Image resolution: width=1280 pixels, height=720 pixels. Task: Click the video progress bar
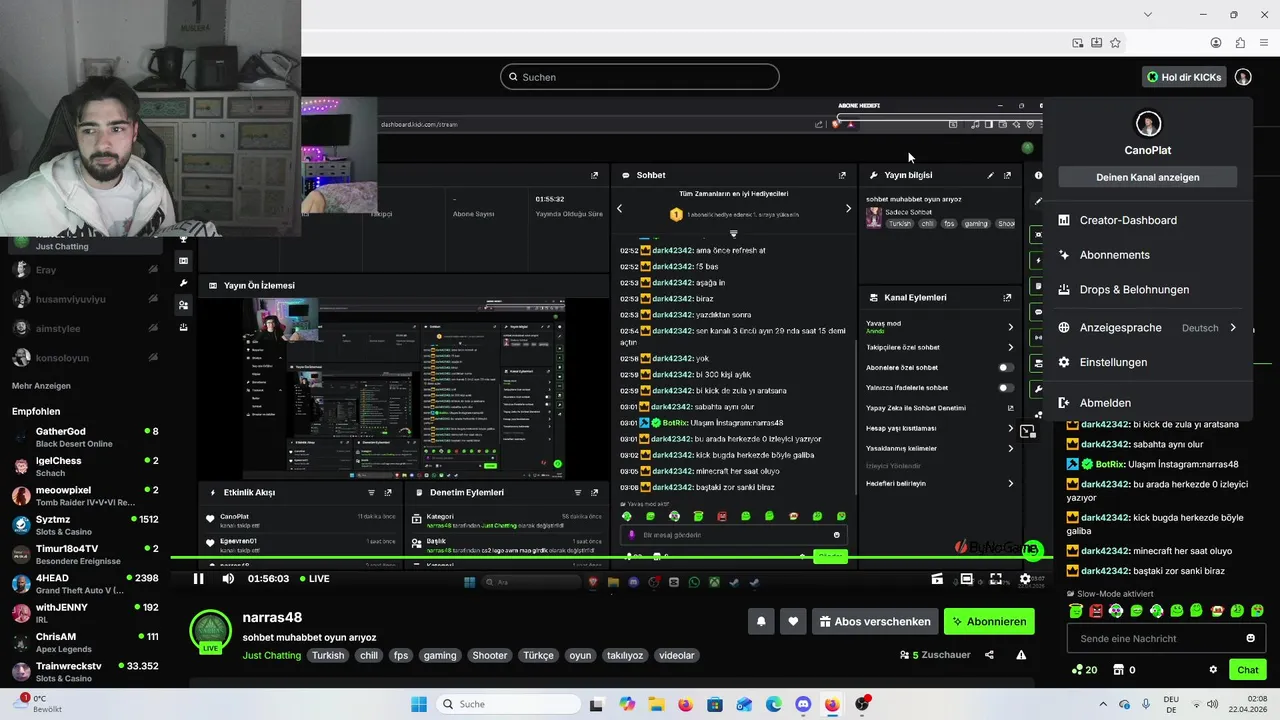[610, 558]
